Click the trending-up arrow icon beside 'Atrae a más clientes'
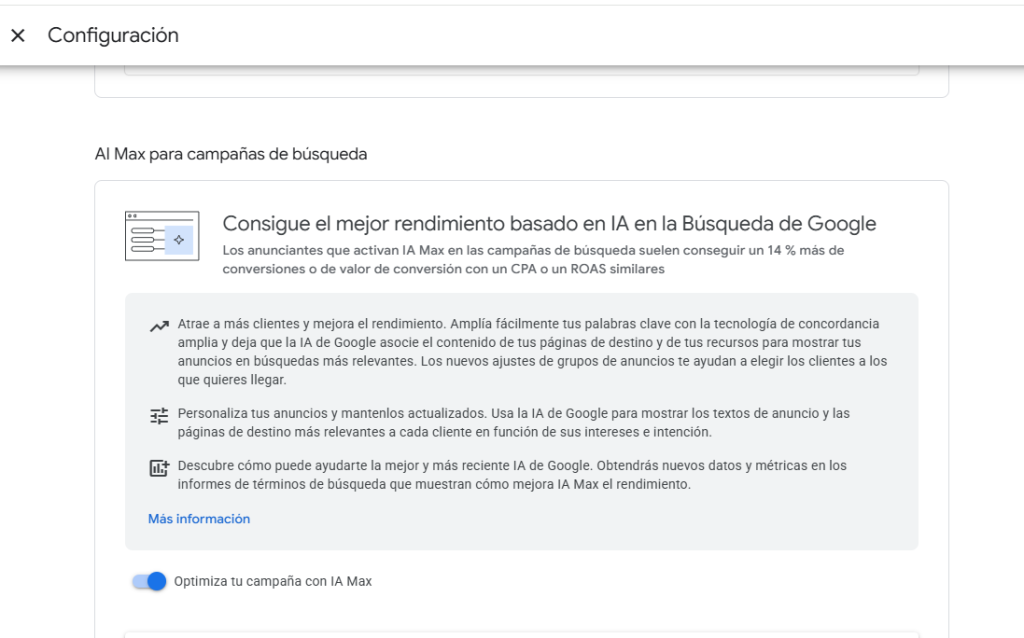This screenshot has height=638, width=1024. [x=159, y=326]
